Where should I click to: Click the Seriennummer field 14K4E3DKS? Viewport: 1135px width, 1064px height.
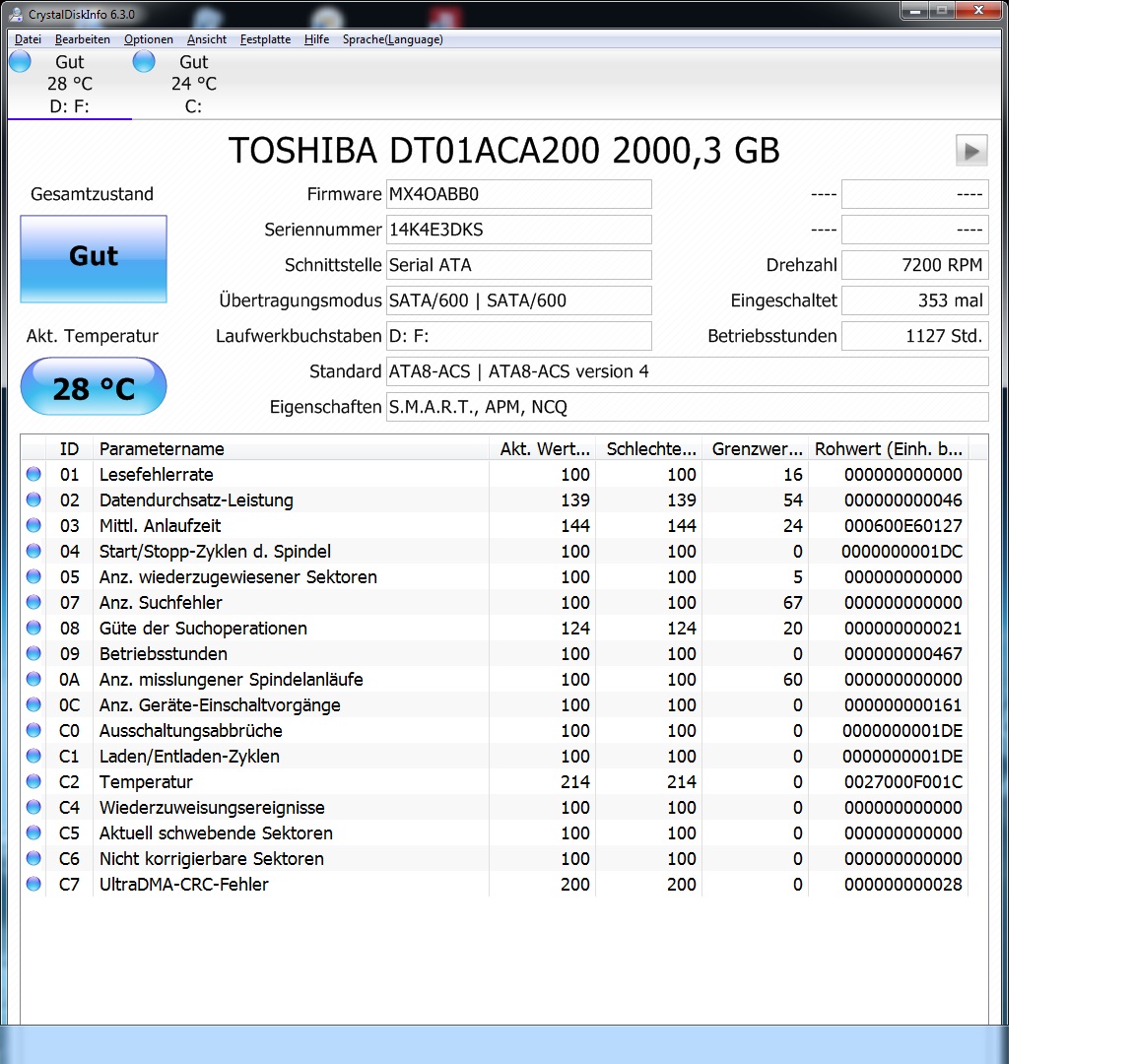pyautogui.click(x=518, y=230)
